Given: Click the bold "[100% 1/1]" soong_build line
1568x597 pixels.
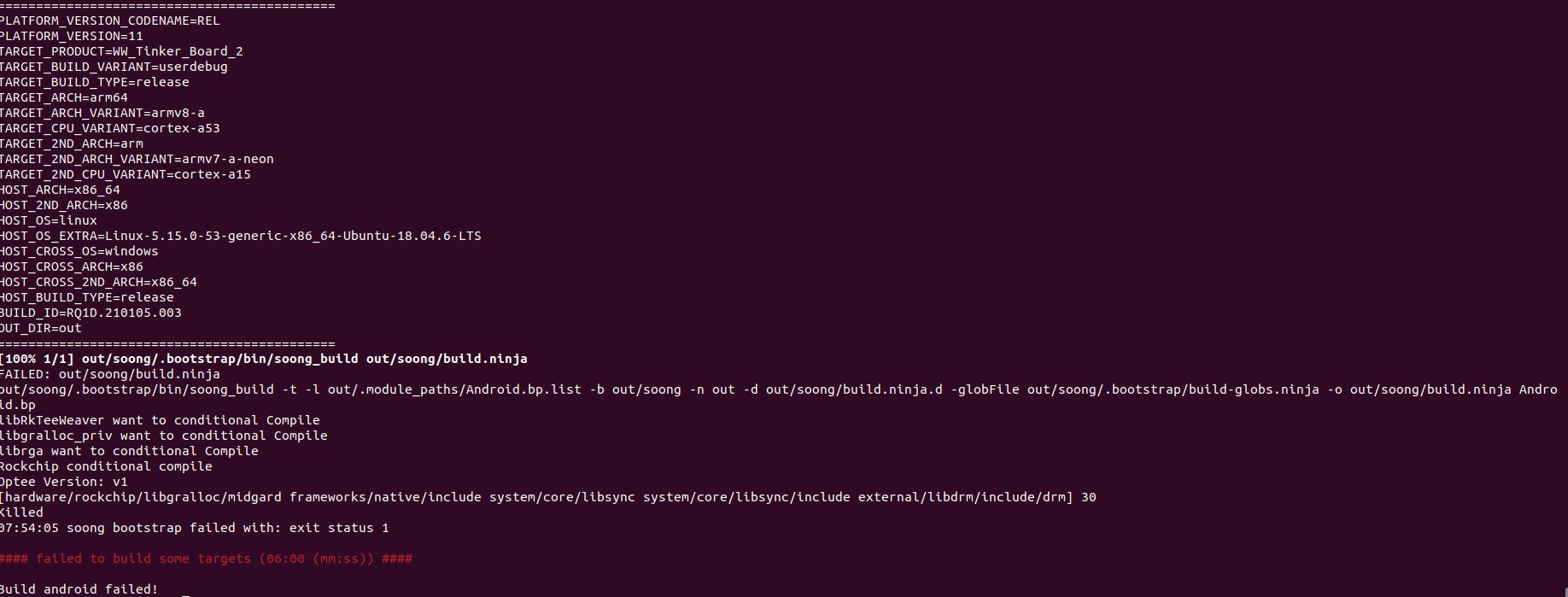Looking at the screenshot, I should coord(263,359).
